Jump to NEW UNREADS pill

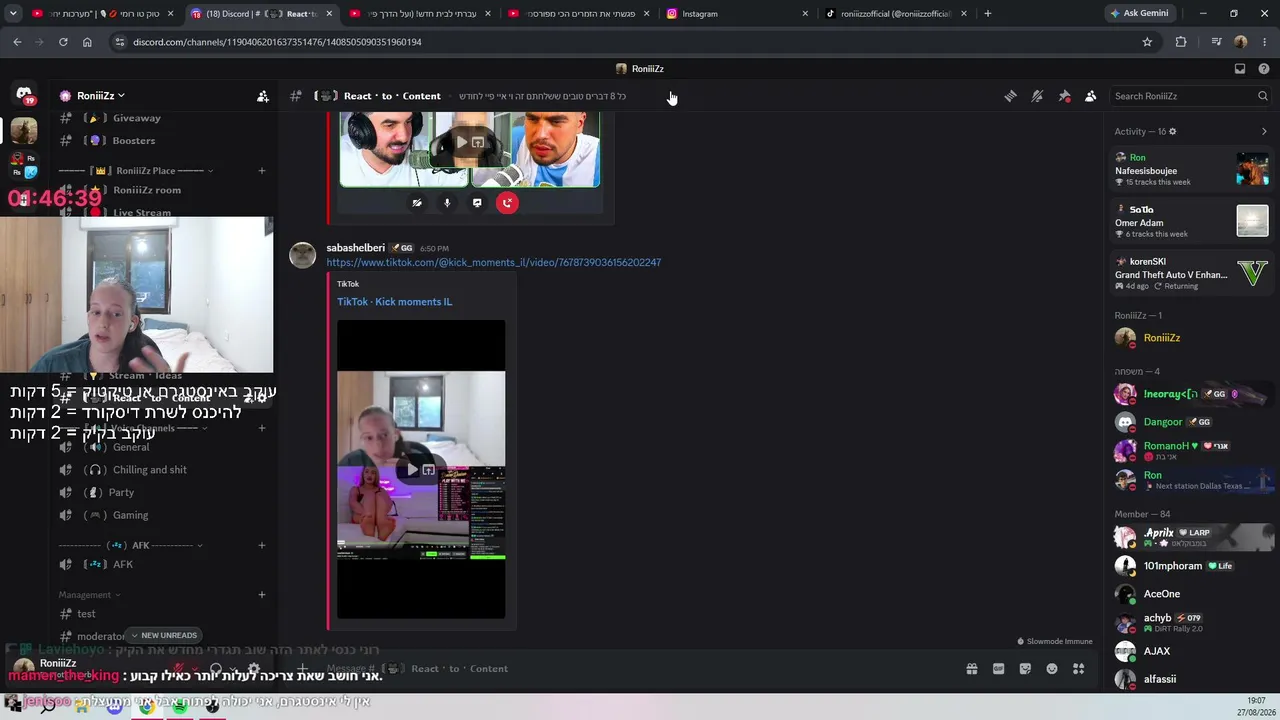click(x=163, y=635)
